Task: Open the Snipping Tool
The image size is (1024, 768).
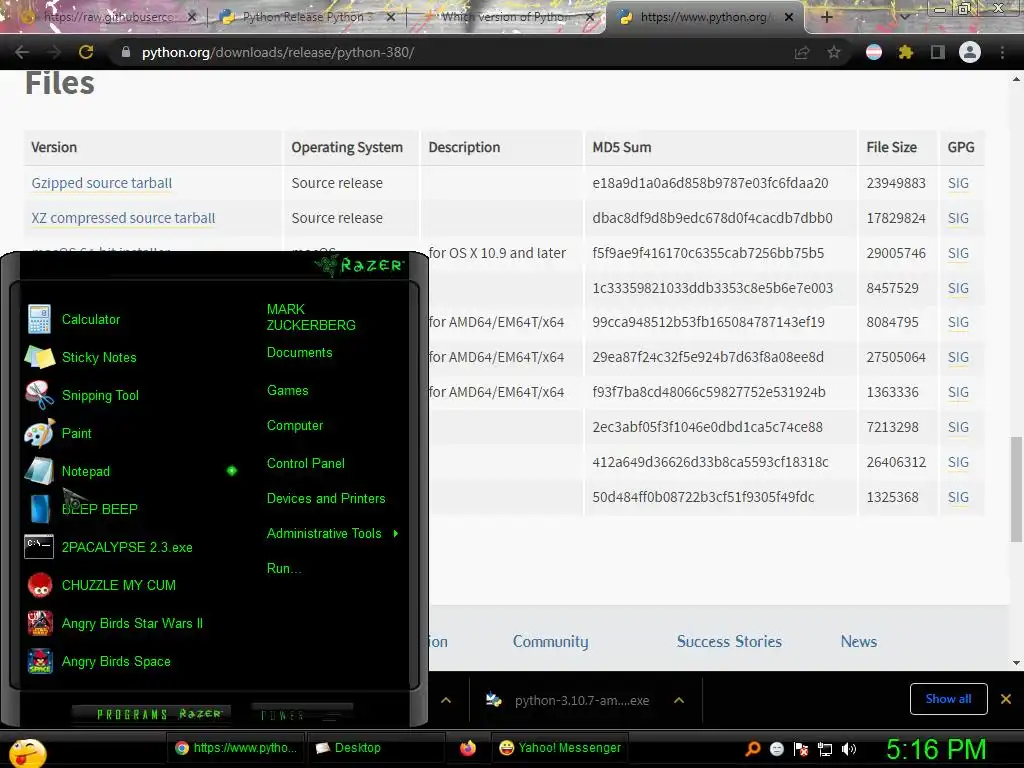Action: 82,395
